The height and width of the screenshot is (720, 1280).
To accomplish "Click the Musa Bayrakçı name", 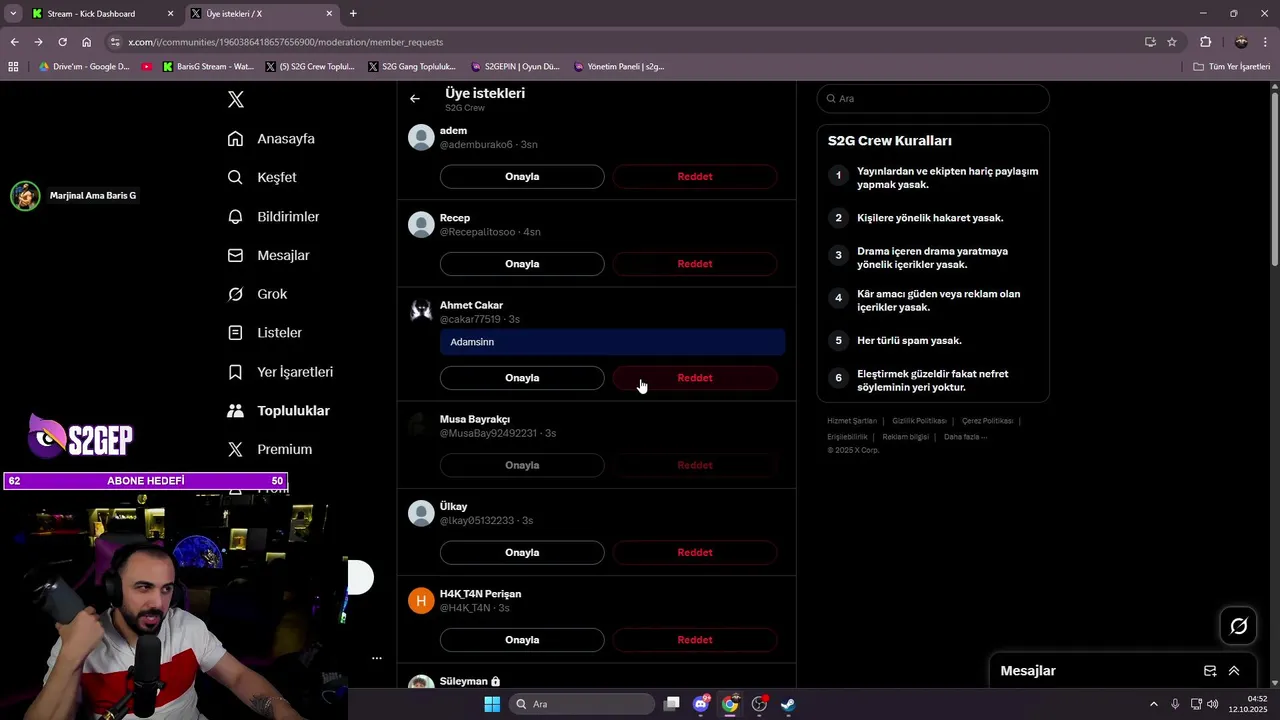I will 475,419.
